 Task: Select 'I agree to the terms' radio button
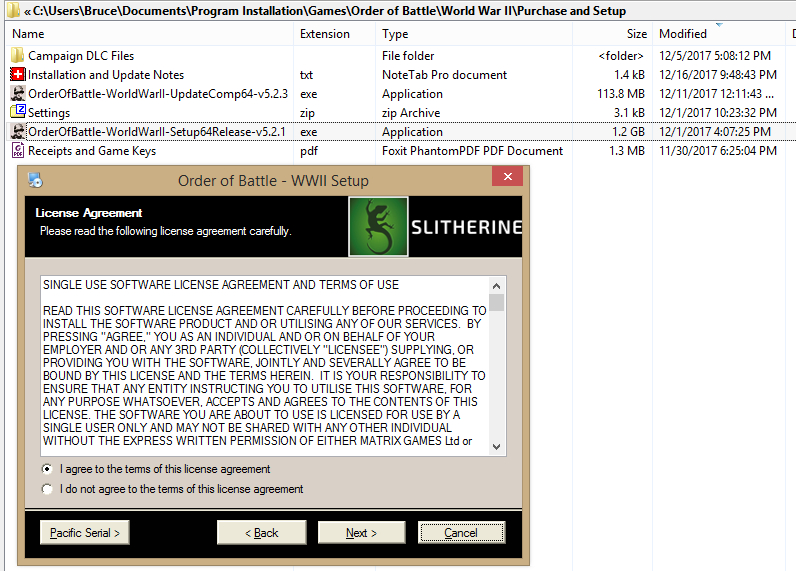(x=47, y=469)
